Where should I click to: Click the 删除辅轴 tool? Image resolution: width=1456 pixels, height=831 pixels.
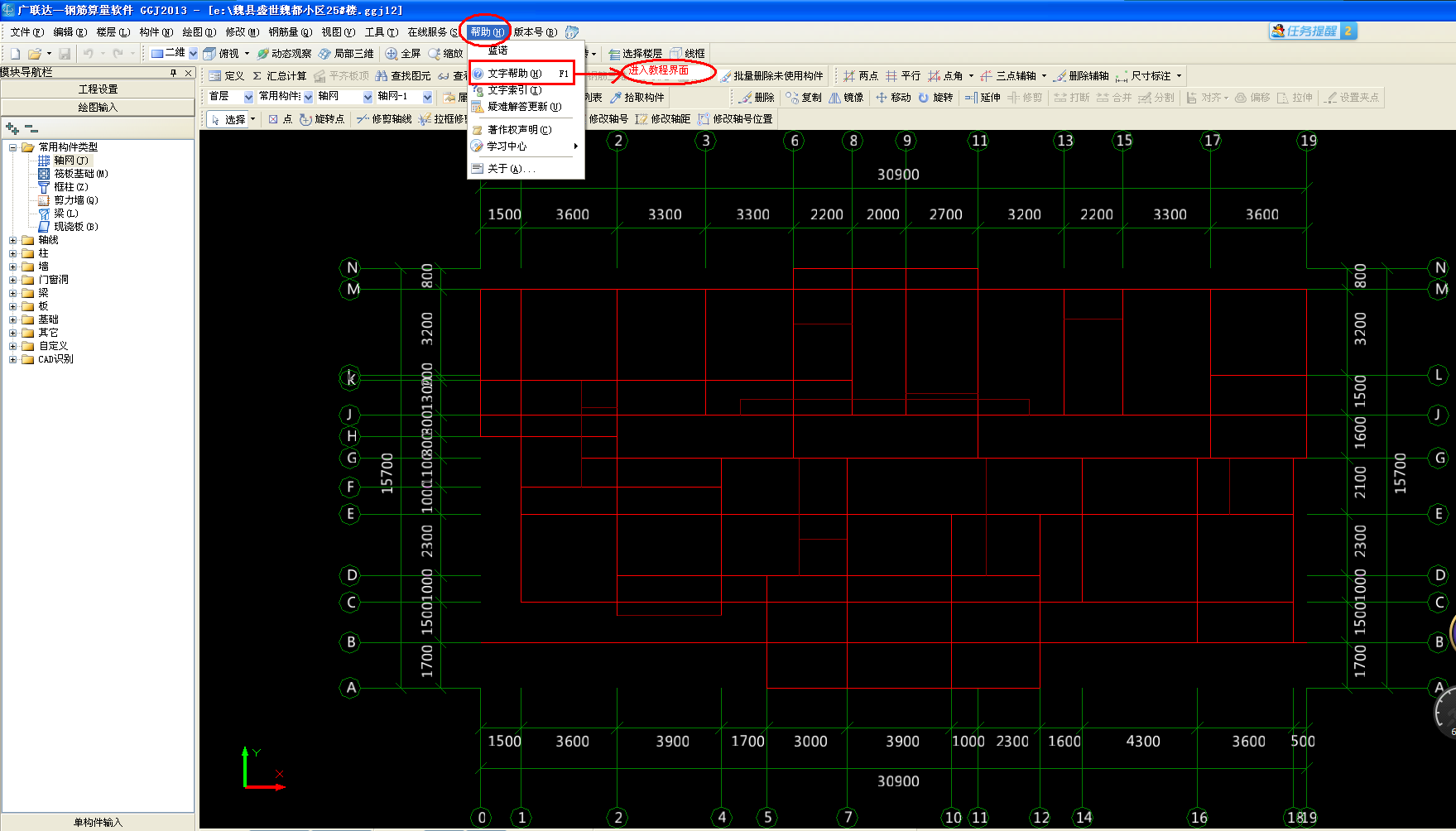click(1081, 76)
